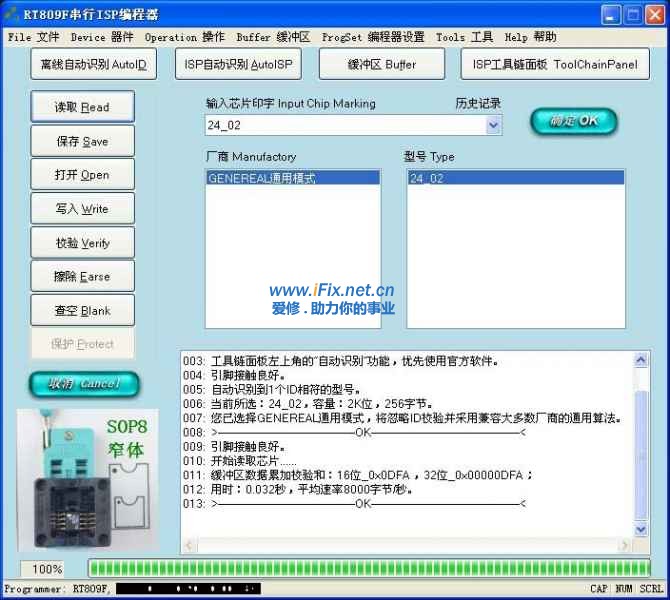Viewport: 670px width, 600px height.
Task: Open the File 文件 menu
Action: click(33, 37)
